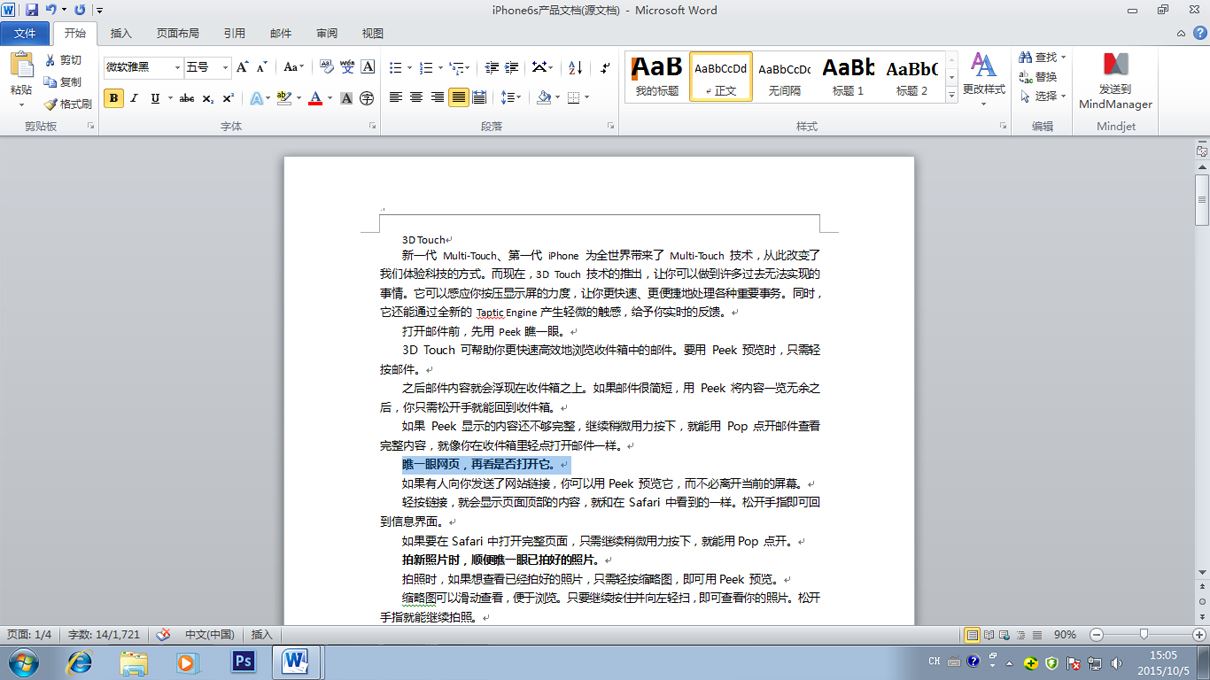
Task: Toggle Italic formatting
Action: [134, 98]
